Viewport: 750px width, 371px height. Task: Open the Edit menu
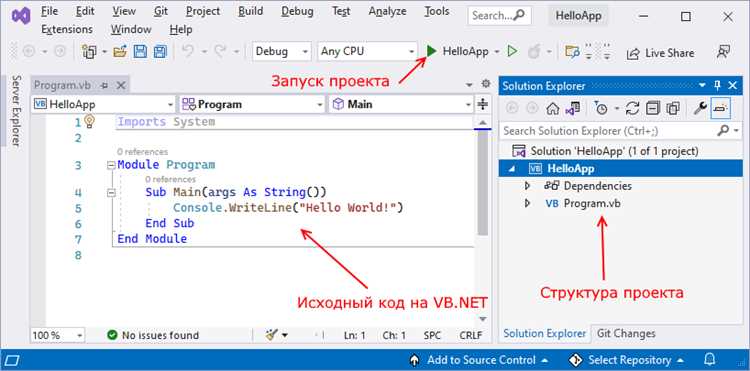click(x=85, y=11)
